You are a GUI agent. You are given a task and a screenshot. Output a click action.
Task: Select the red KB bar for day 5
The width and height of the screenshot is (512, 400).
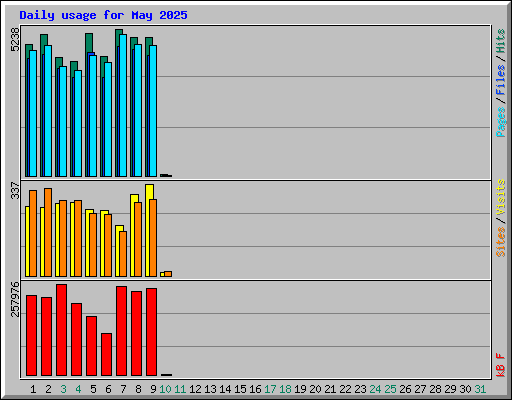[x=91, y=346]
